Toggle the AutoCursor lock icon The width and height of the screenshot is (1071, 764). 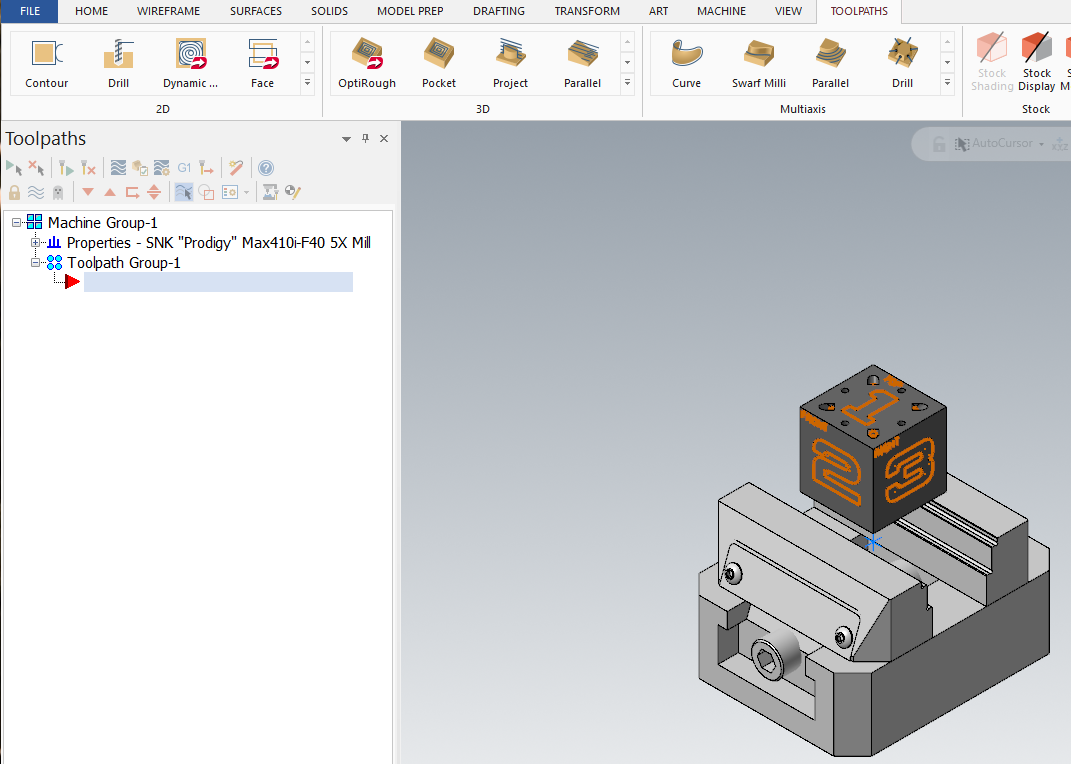pos(939,143)
